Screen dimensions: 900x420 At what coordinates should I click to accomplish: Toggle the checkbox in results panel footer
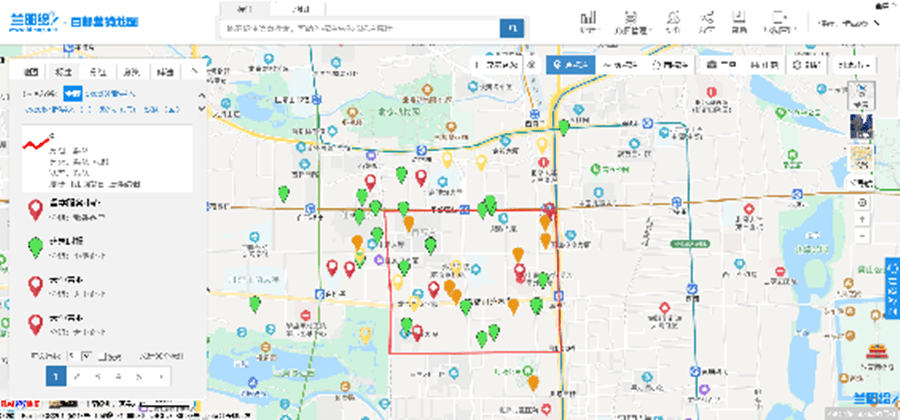(x=102, y=356)
